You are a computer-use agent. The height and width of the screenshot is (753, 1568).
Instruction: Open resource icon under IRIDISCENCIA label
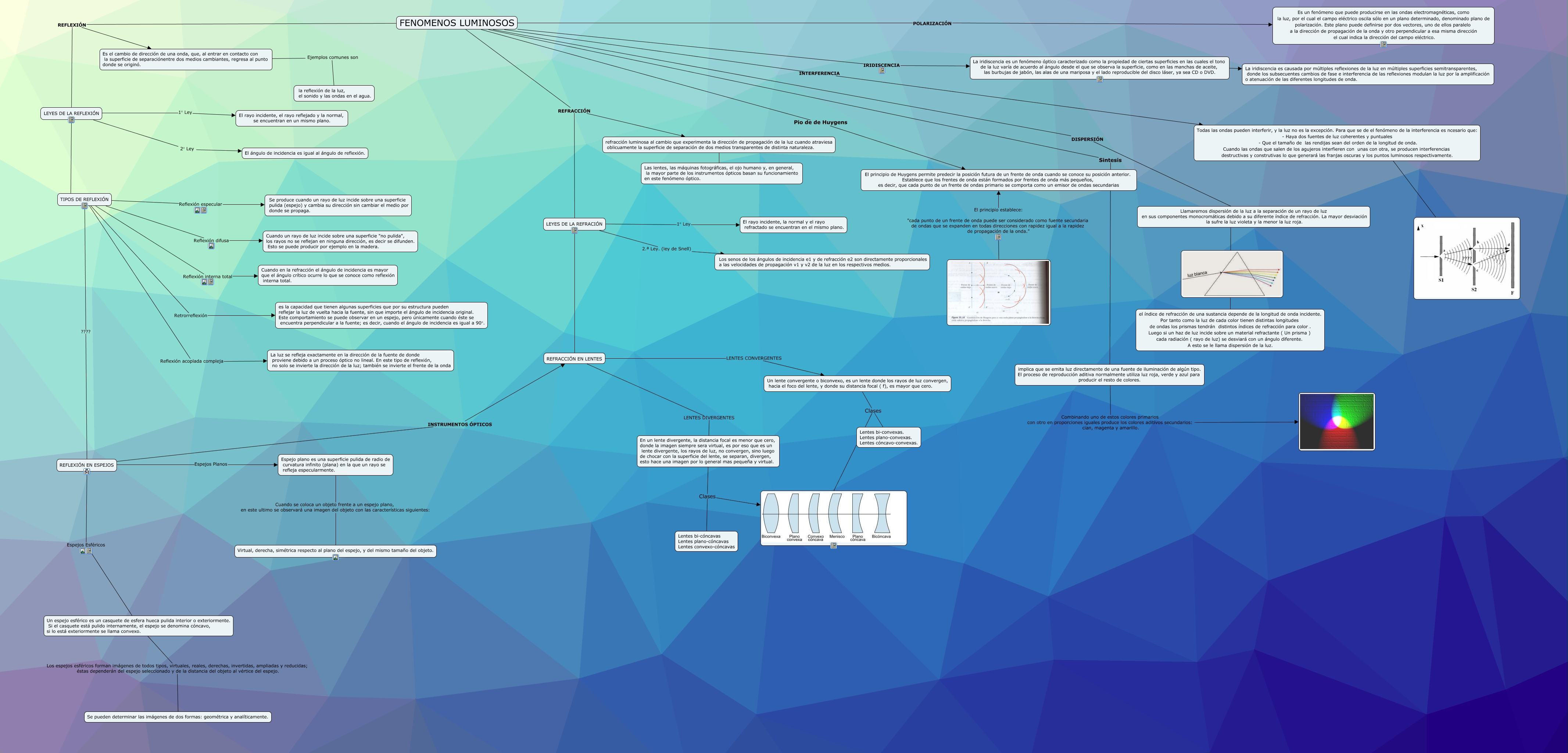[x=881, y=71]
